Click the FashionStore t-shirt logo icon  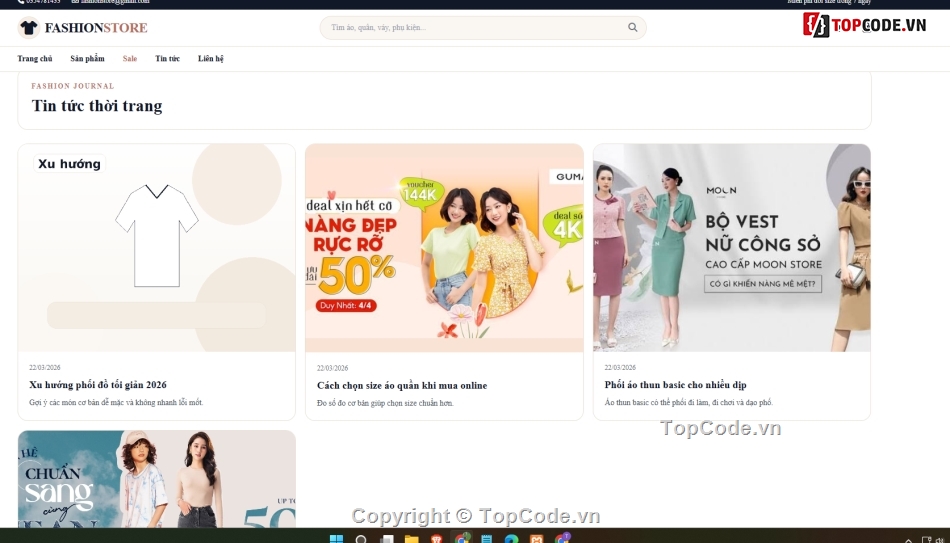(x=28, y=28)
